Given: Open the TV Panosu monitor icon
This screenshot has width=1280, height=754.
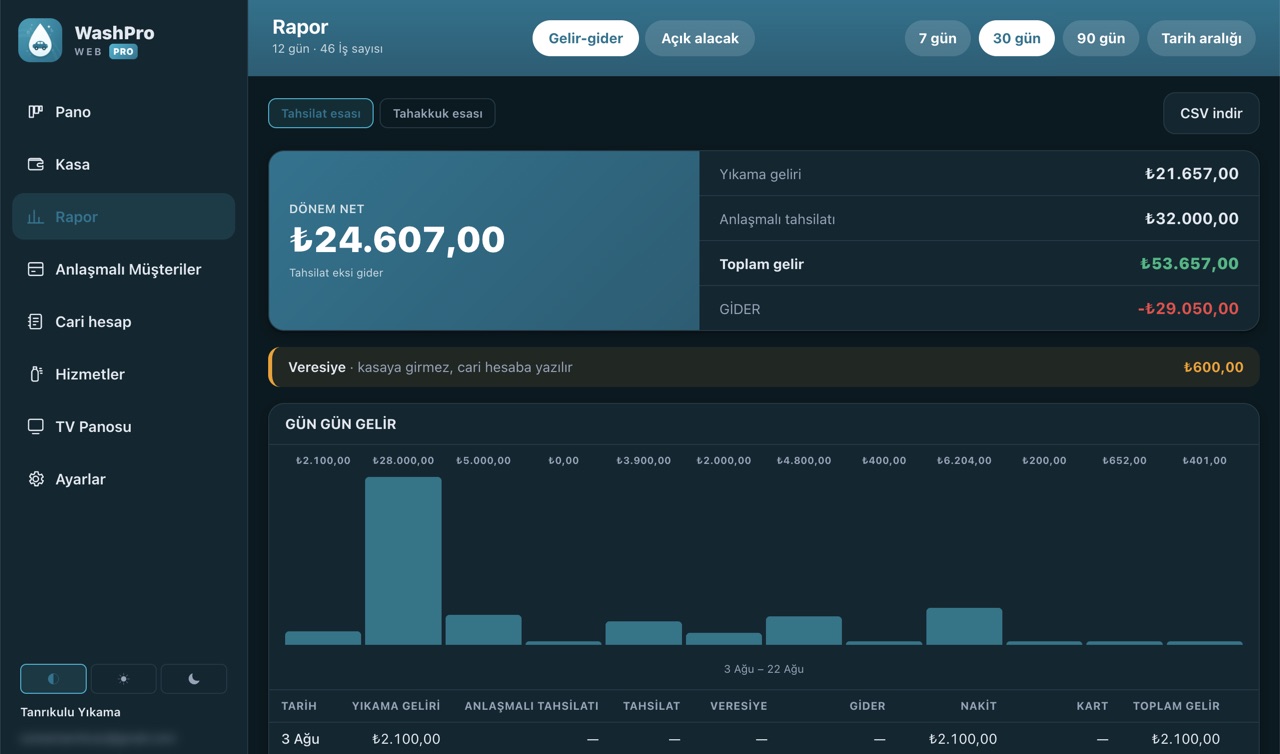Looking at the screenshot, I should [35, 426].
